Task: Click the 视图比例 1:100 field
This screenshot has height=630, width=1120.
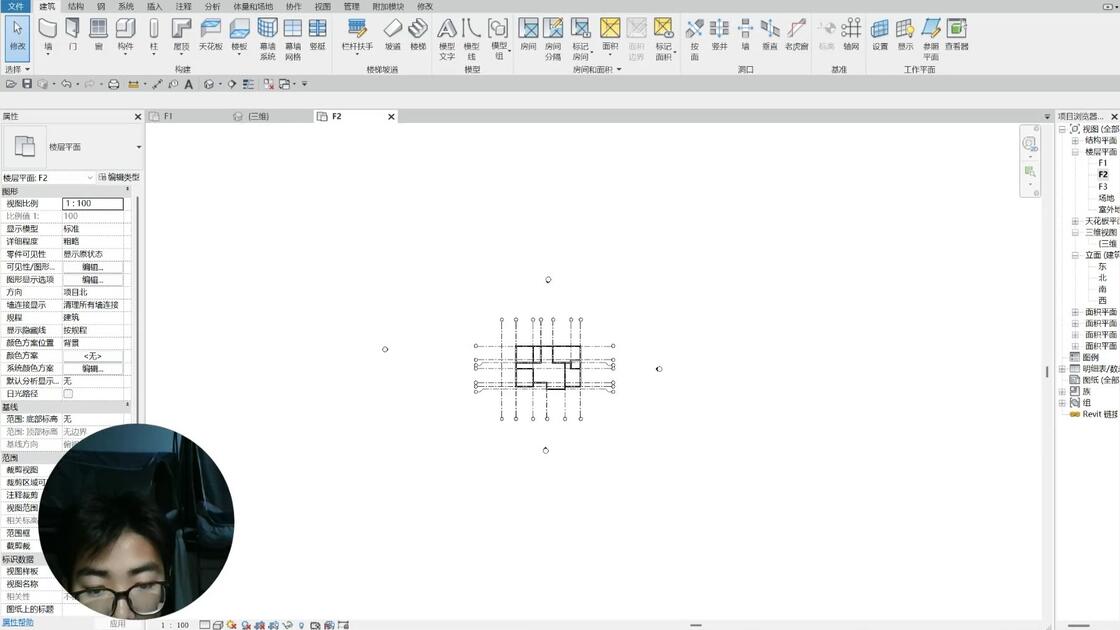Action: 93,204
